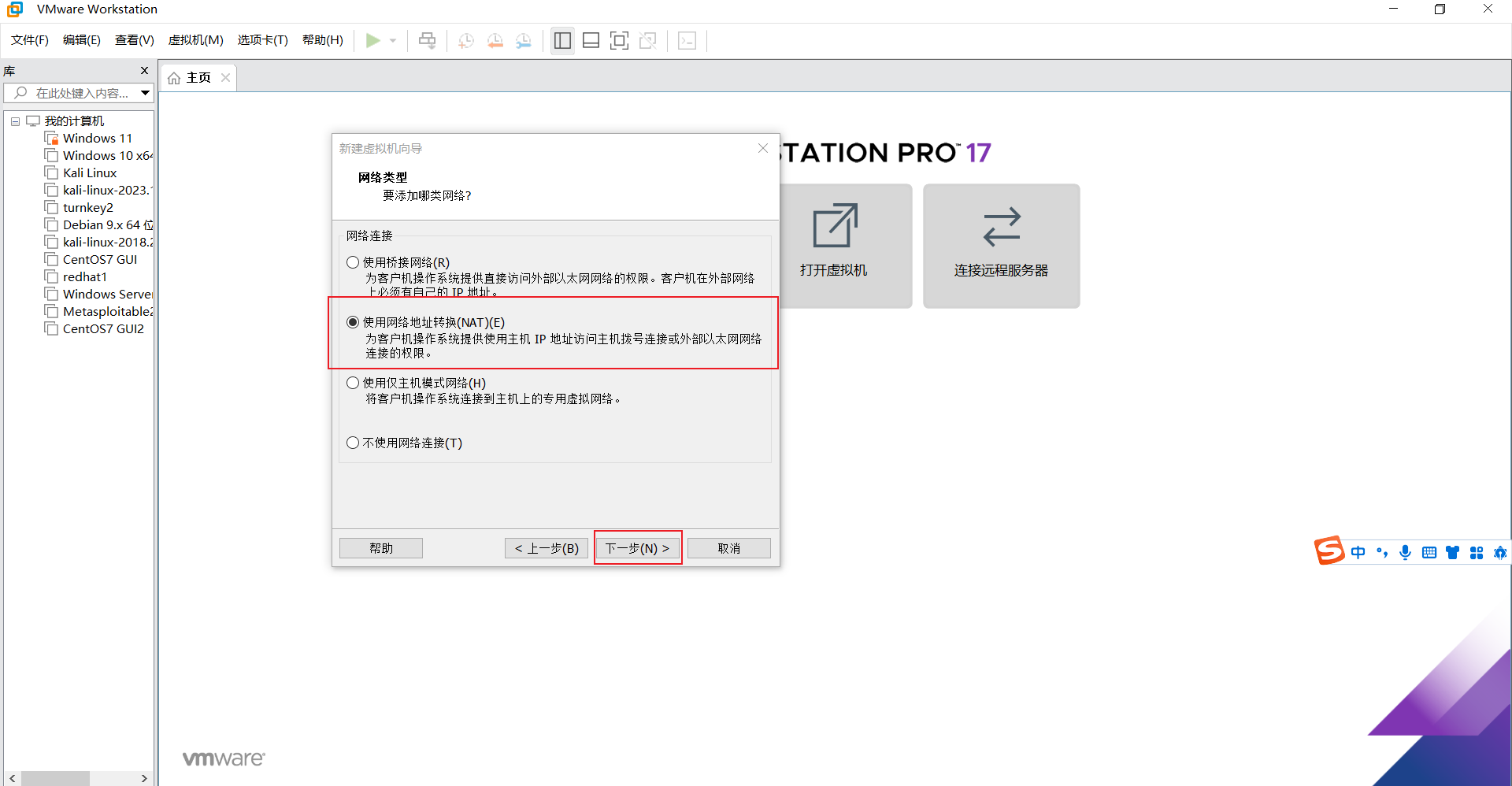Image resolution: width=1512 pixels, height=786 pixels.
Task: Close the 新建虚拟机向导 dialog
Action: tap(763, 148)
